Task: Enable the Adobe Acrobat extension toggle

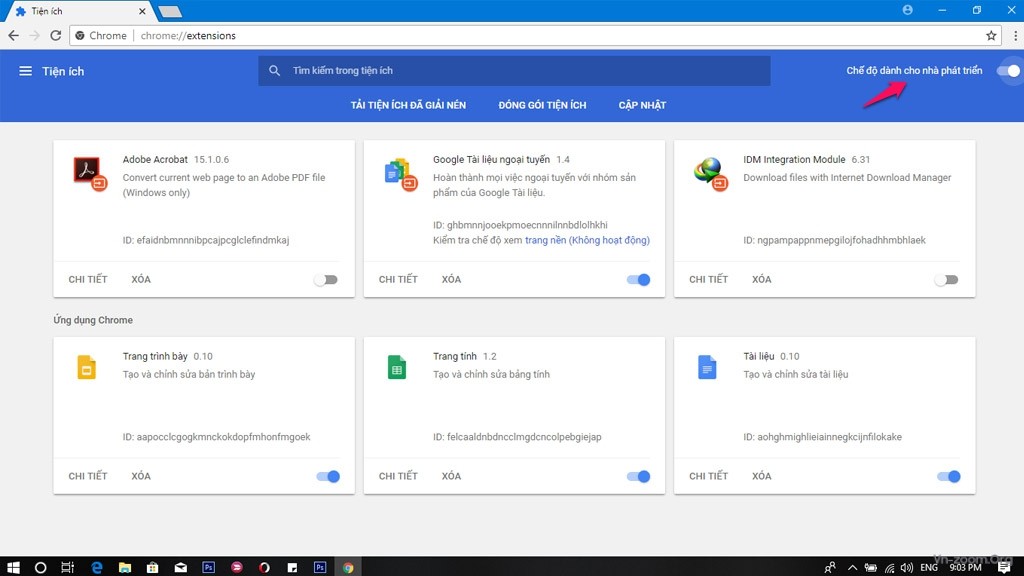Action: (326, 280)
